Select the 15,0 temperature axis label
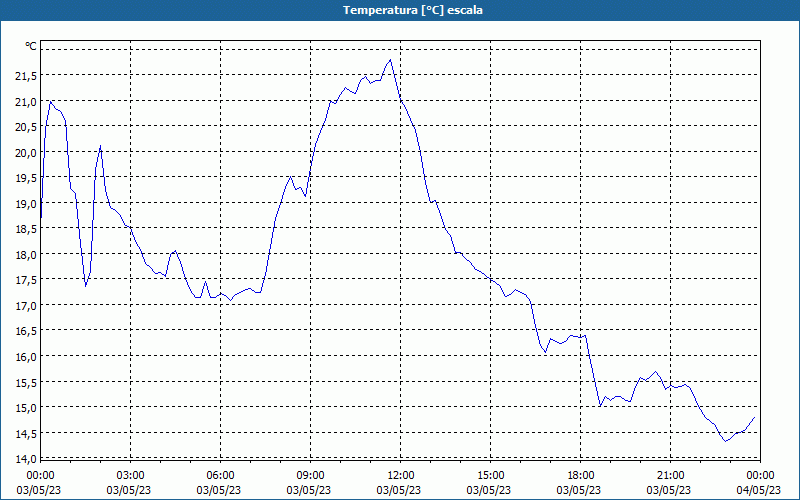The image size is (800, 500). coord(26,408)
